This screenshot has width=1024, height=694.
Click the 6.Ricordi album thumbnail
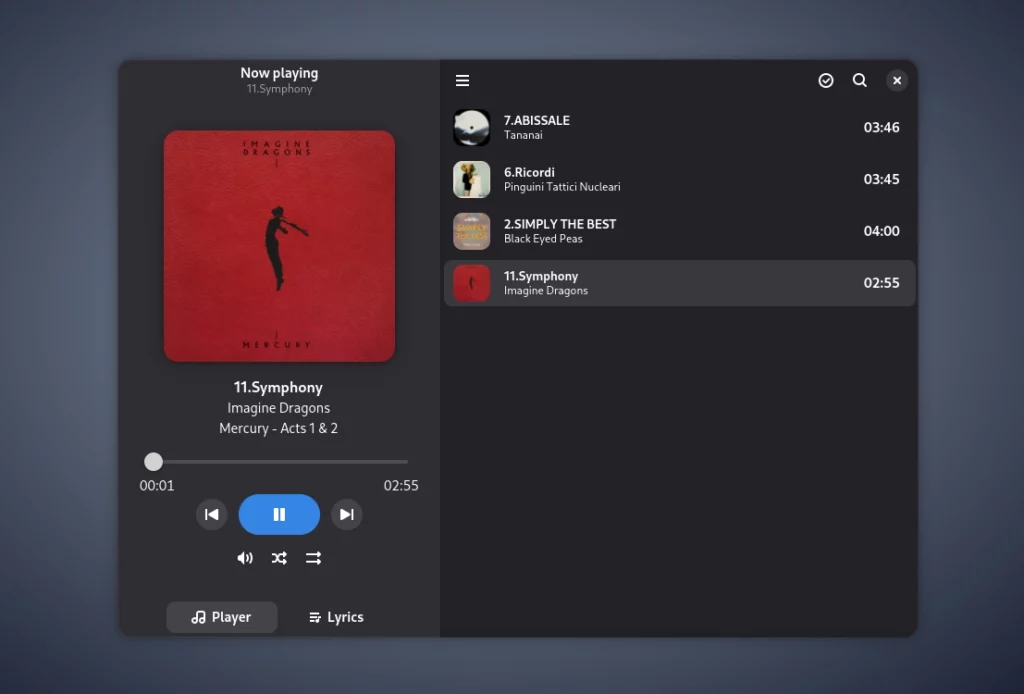(x=472, y=180)
